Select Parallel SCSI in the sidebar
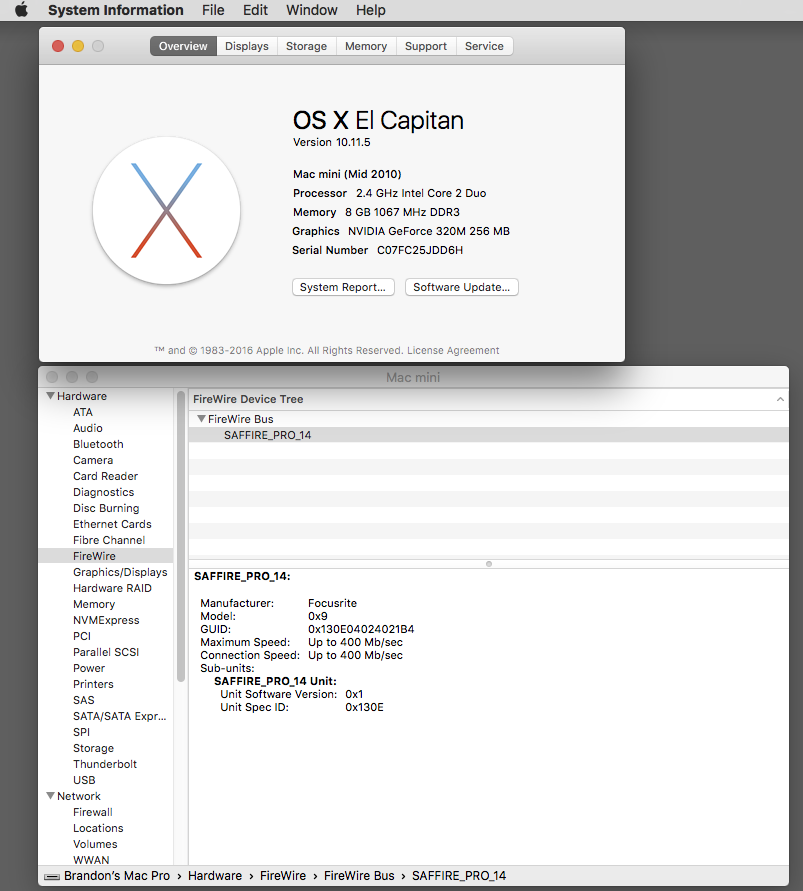This screenshot has width=803, height=891. click(x=106, y=652)
